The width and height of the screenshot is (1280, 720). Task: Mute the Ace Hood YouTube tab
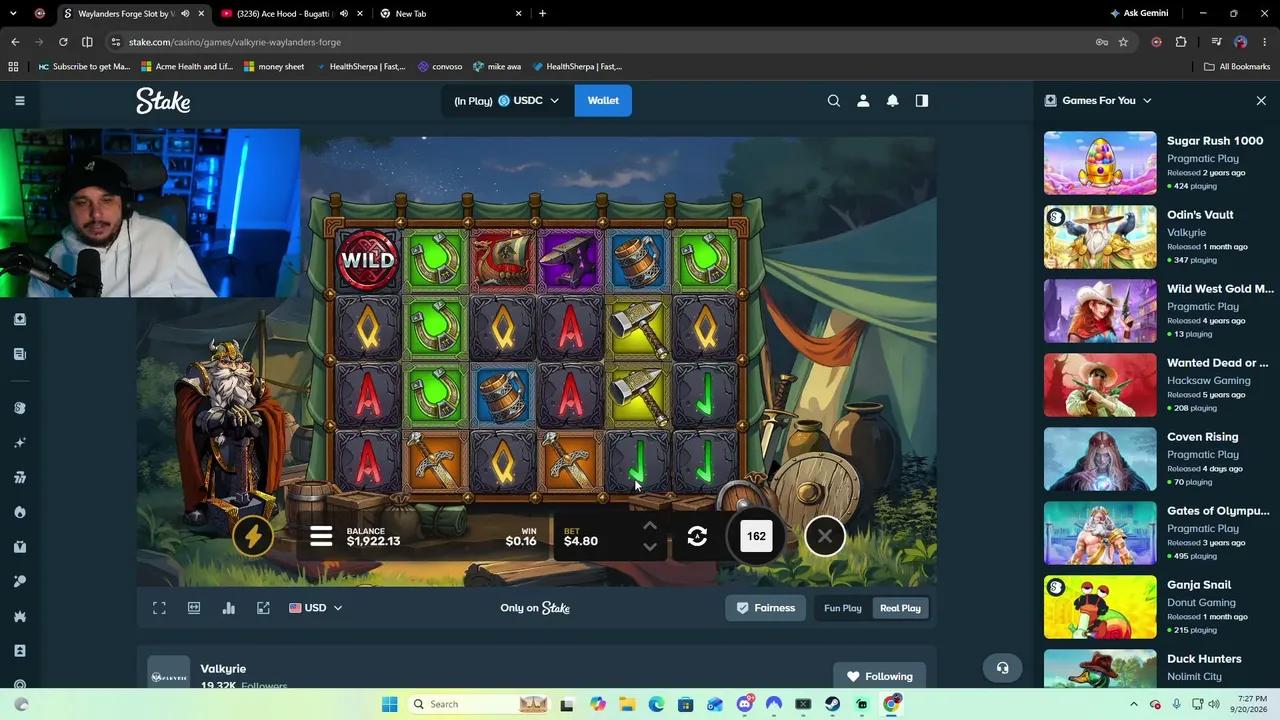(x=344, y=14)
